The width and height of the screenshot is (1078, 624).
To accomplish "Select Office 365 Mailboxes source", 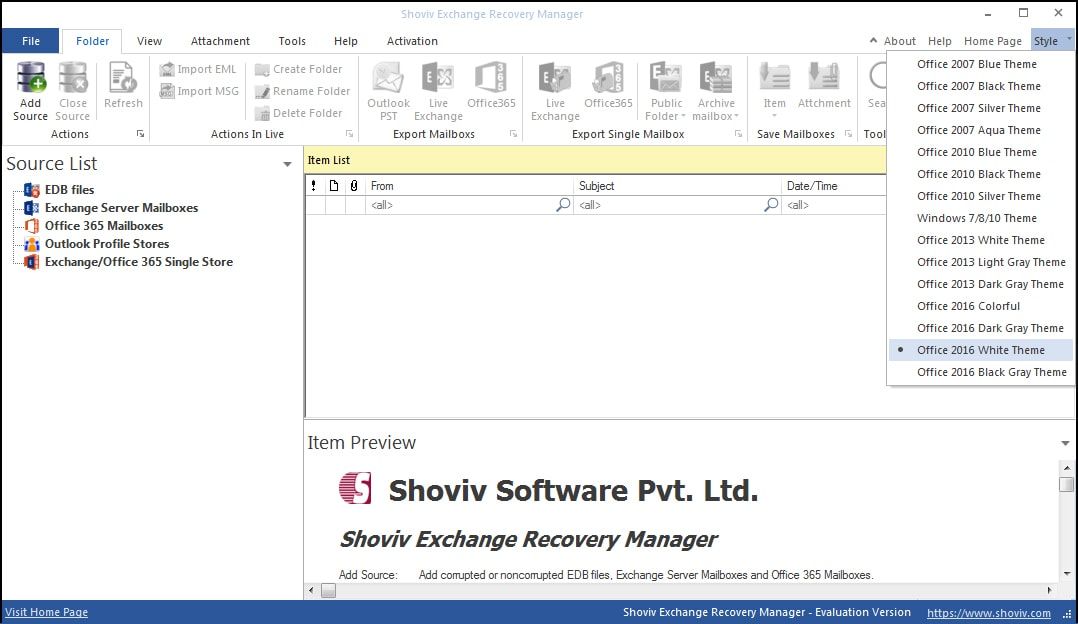I will click(104, 225).
